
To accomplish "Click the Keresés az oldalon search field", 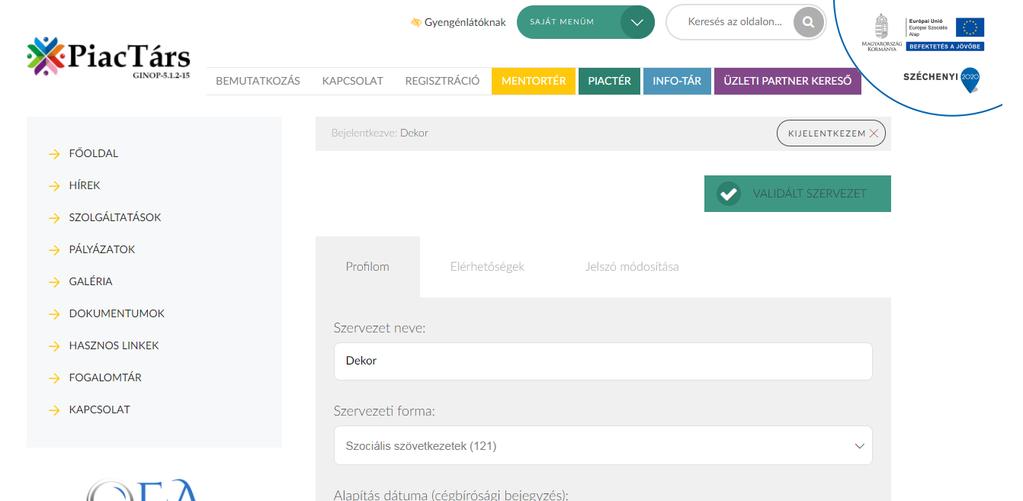I will 735,22.
